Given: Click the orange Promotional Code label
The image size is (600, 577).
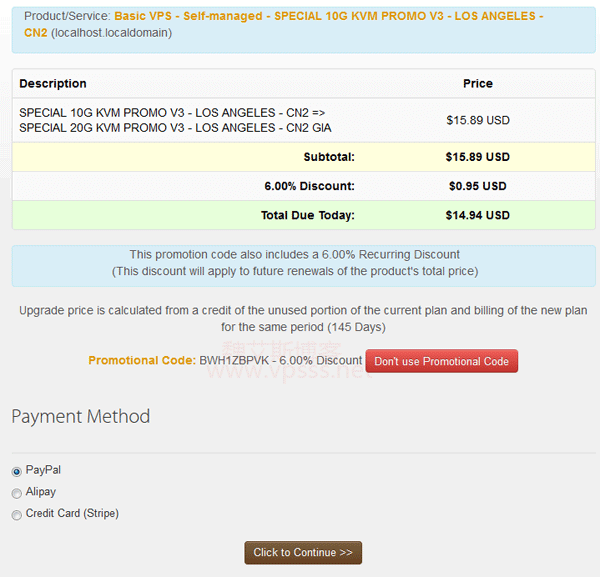Looking at the screenshot, I should (x=142, y=361).
